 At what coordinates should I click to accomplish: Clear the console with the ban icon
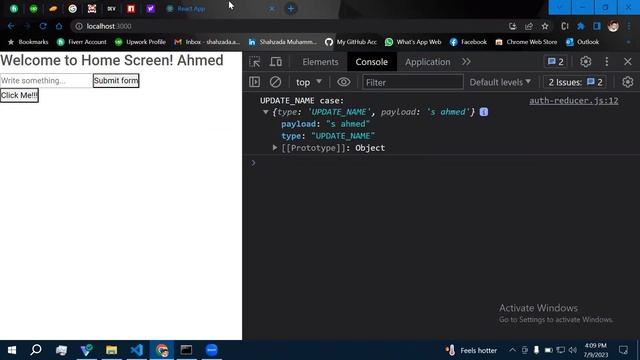pyautogui.click(x=276, y=82)
